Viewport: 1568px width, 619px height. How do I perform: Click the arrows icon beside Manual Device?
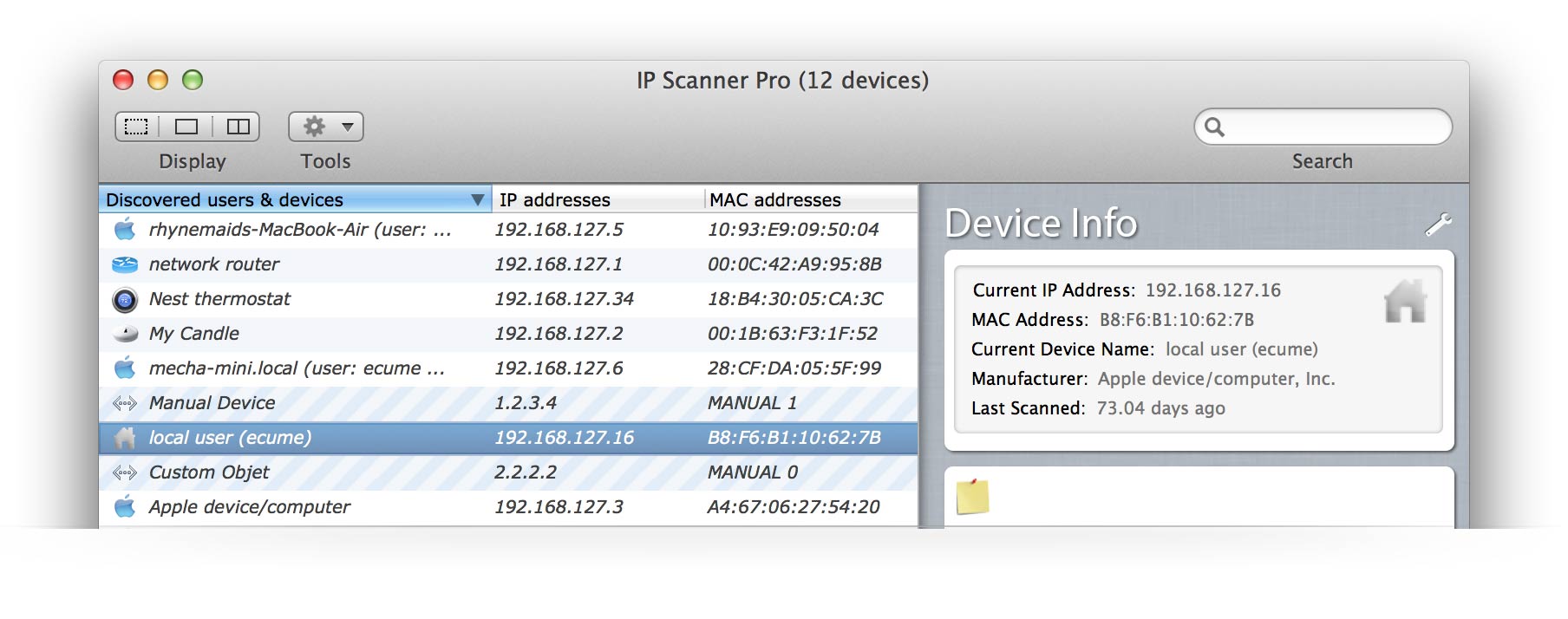pos(125,403)
